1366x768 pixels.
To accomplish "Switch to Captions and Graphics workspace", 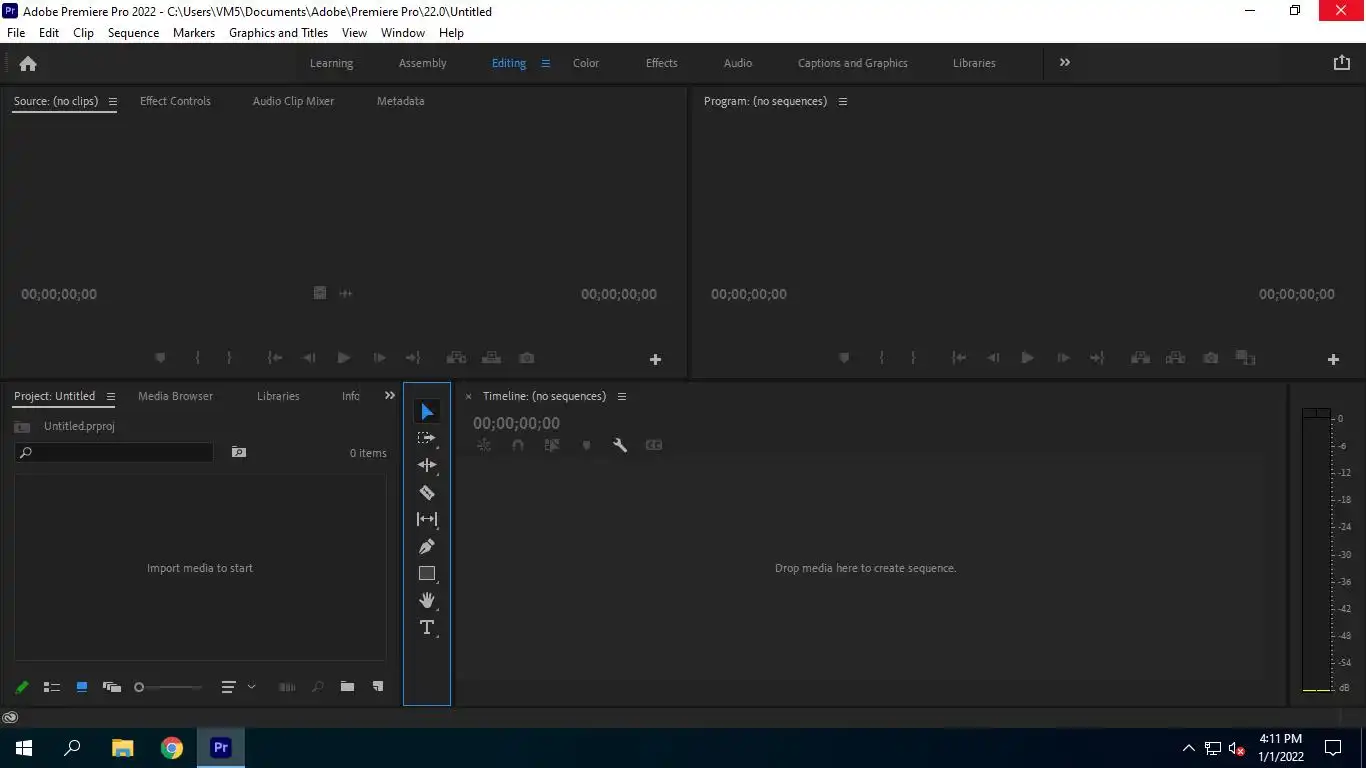I will tap(853, 63).
